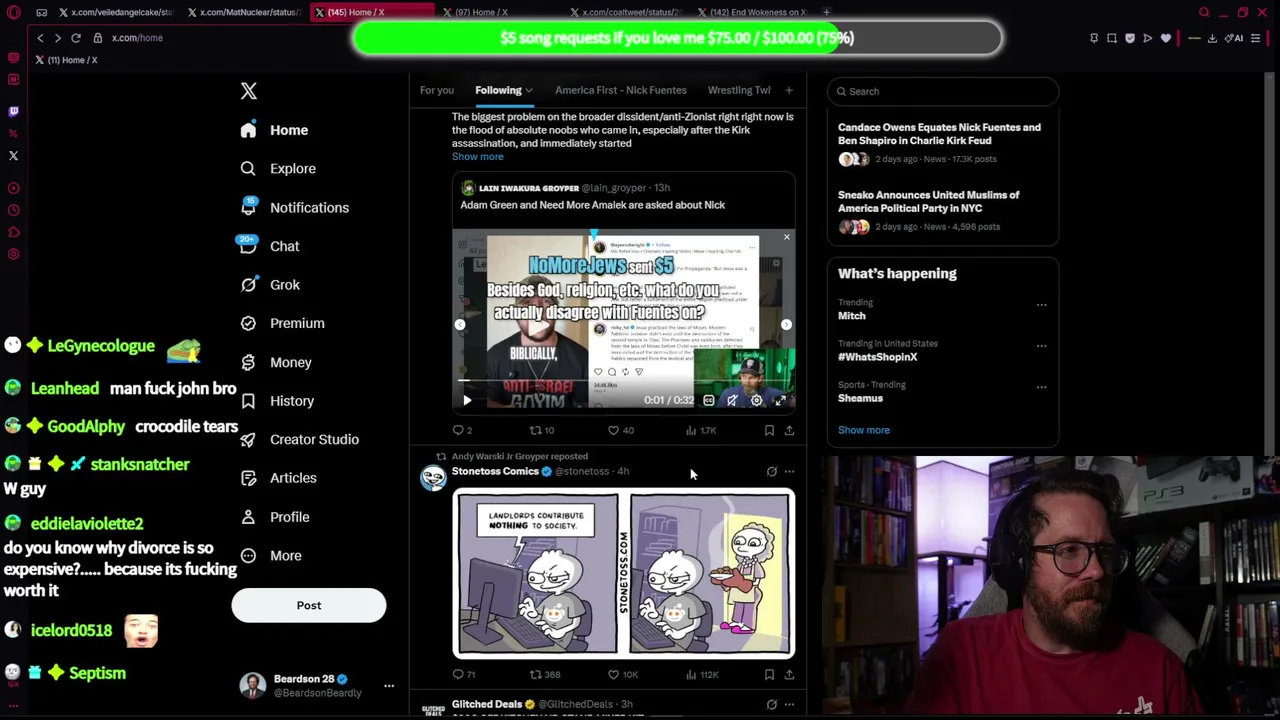The height and width of the screenshot is (720, 1280).
Task: Open Creator Studio from the sidebar
Action: click(x=299, y=439)
